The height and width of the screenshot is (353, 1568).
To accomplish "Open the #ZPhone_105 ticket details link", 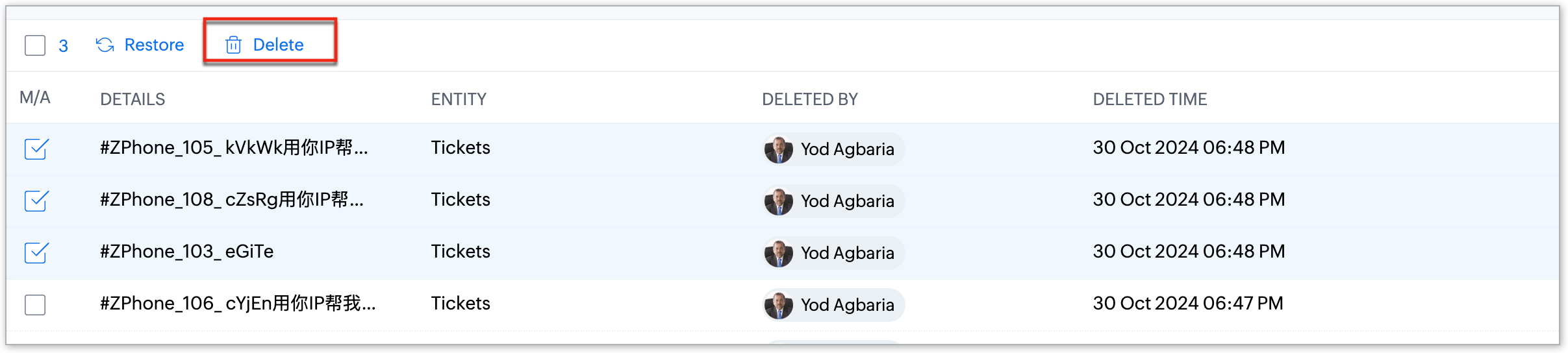I will tap(234, 148).
